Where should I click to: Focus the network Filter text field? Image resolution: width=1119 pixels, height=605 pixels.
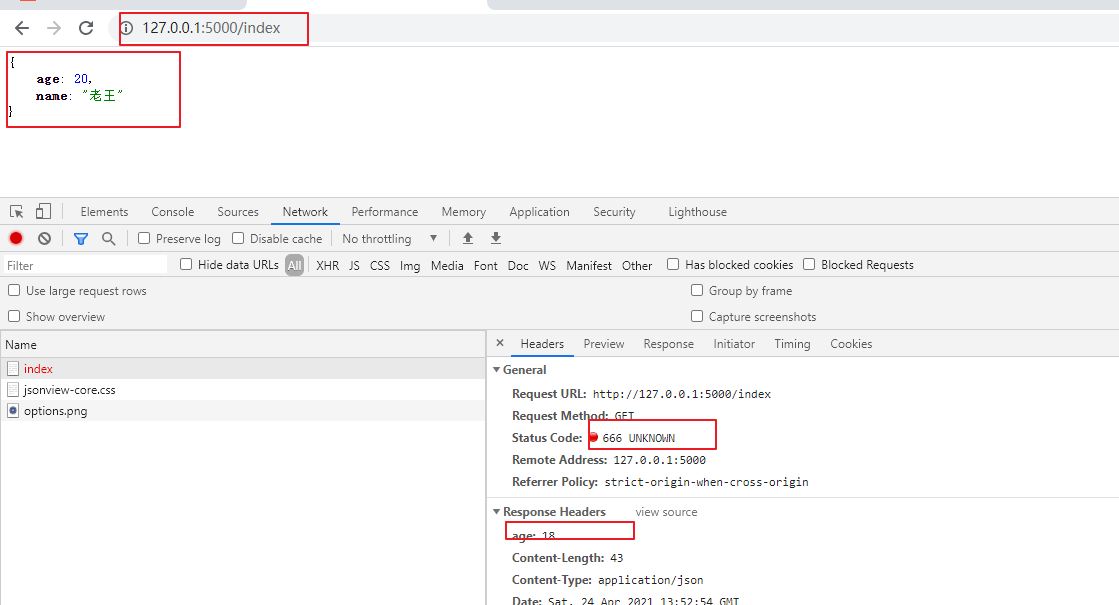point(86,265)
